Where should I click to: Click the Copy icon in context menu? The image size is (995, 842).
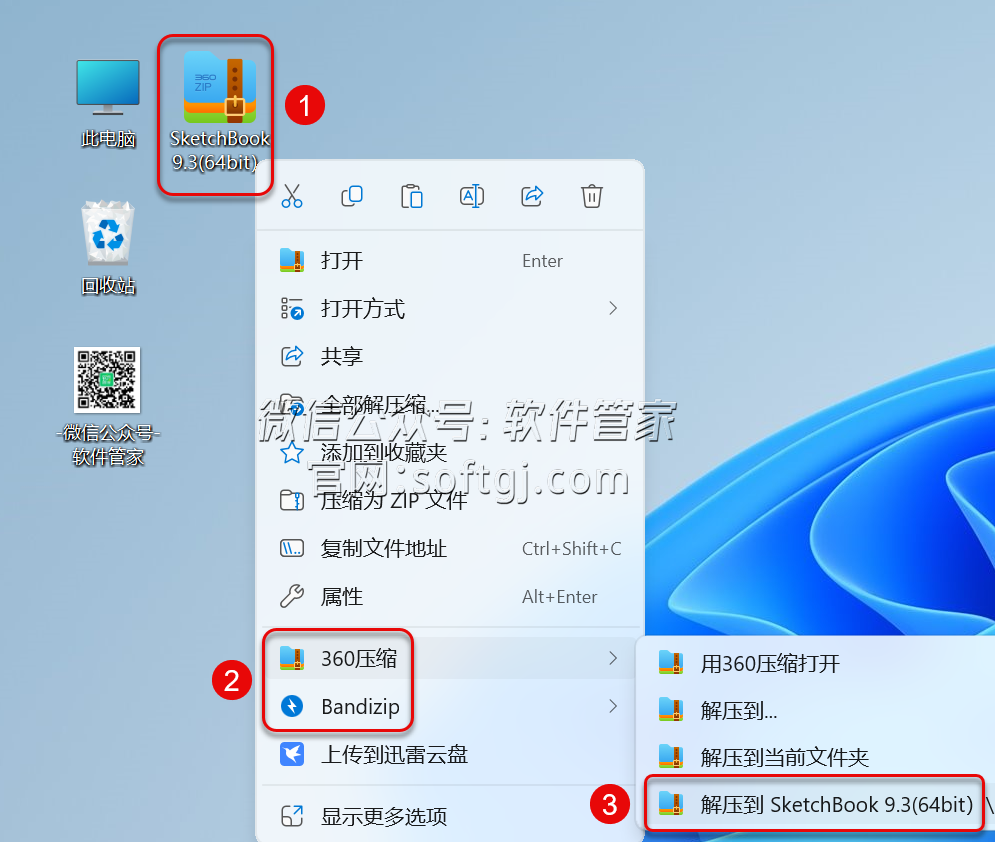tap(352, 196)
